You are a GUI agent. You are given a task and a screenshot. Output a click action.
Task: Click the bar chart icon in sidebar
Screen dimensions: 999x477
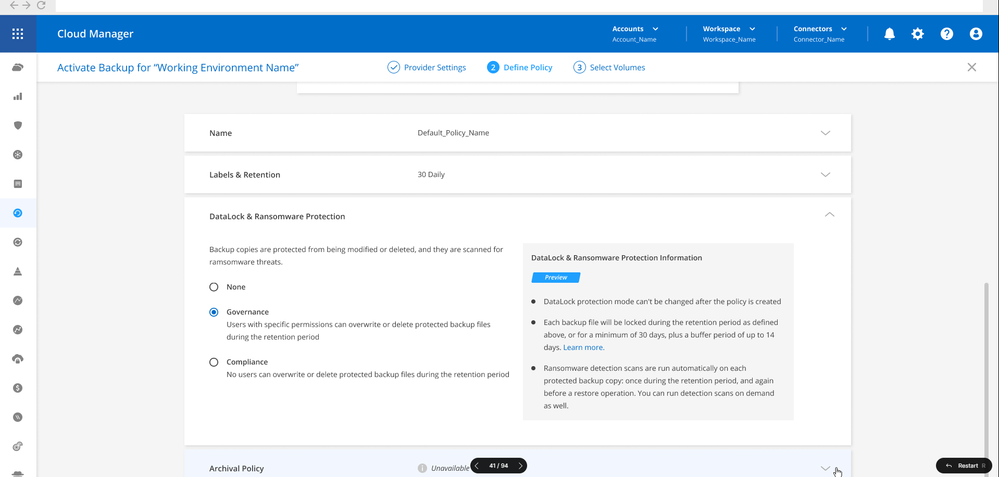point(18,97)
